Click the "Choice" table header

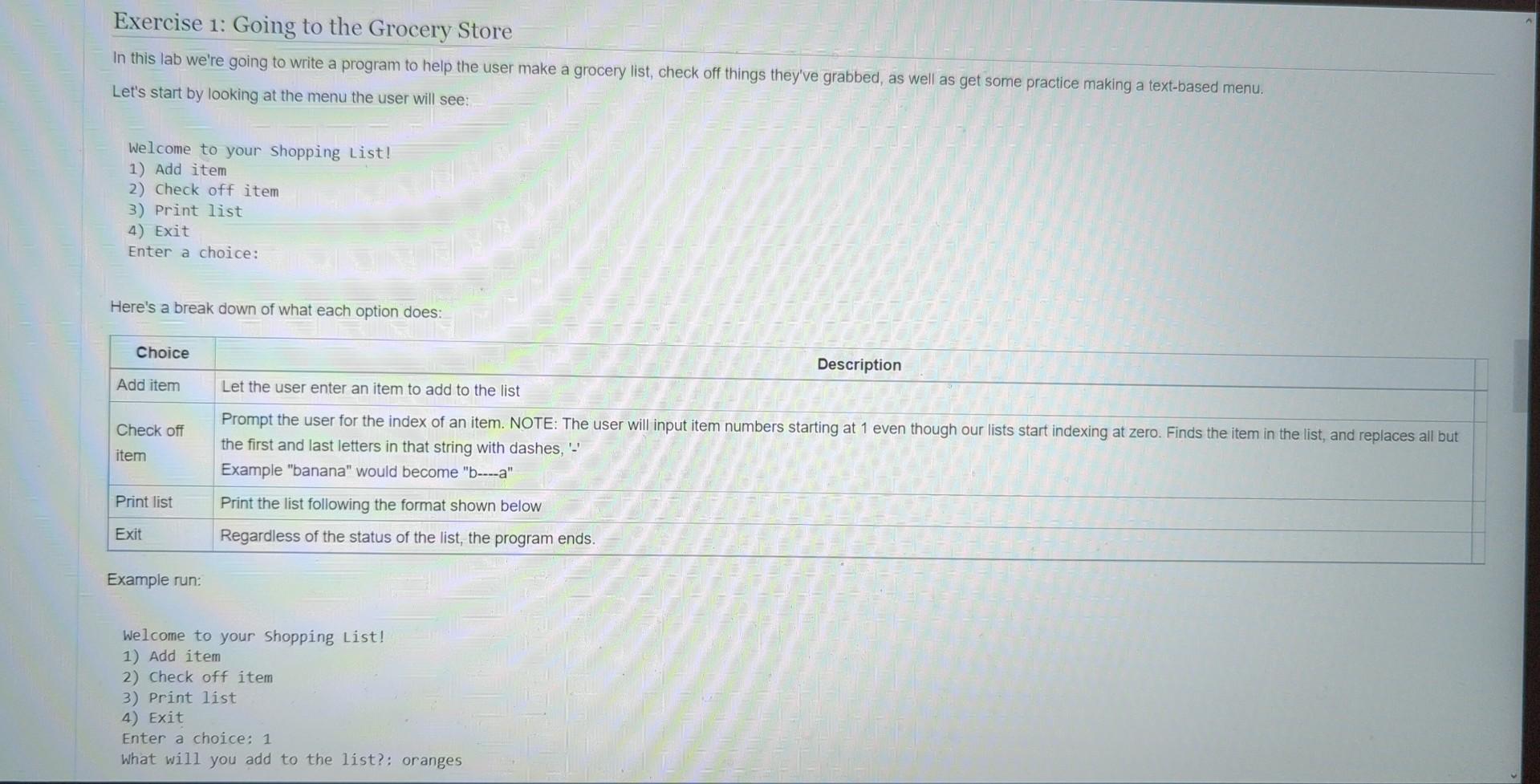[162, 353]
